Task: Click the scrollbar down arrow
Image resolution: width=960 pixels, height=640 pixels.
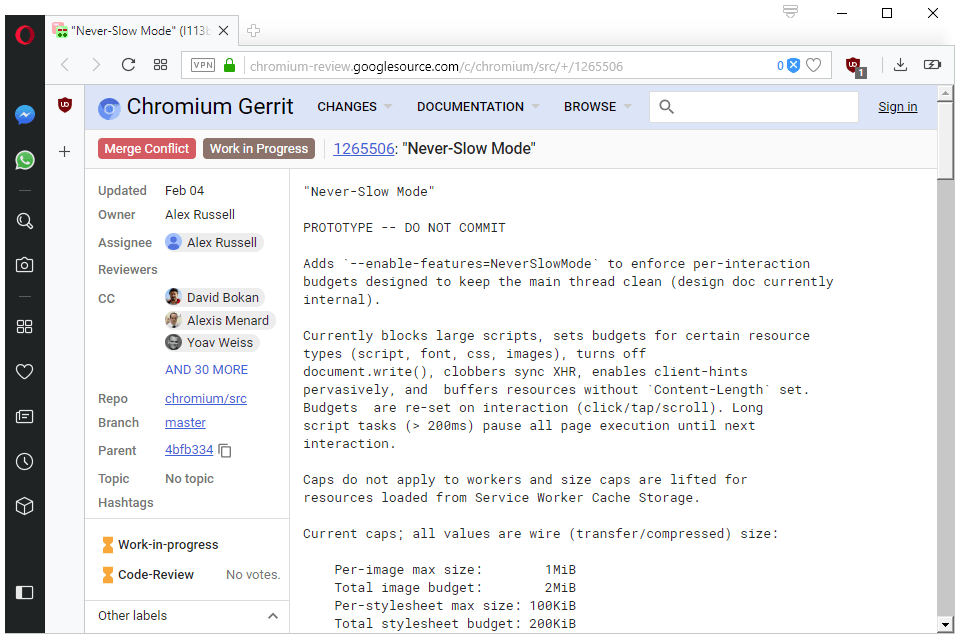Action: [945, 625]
